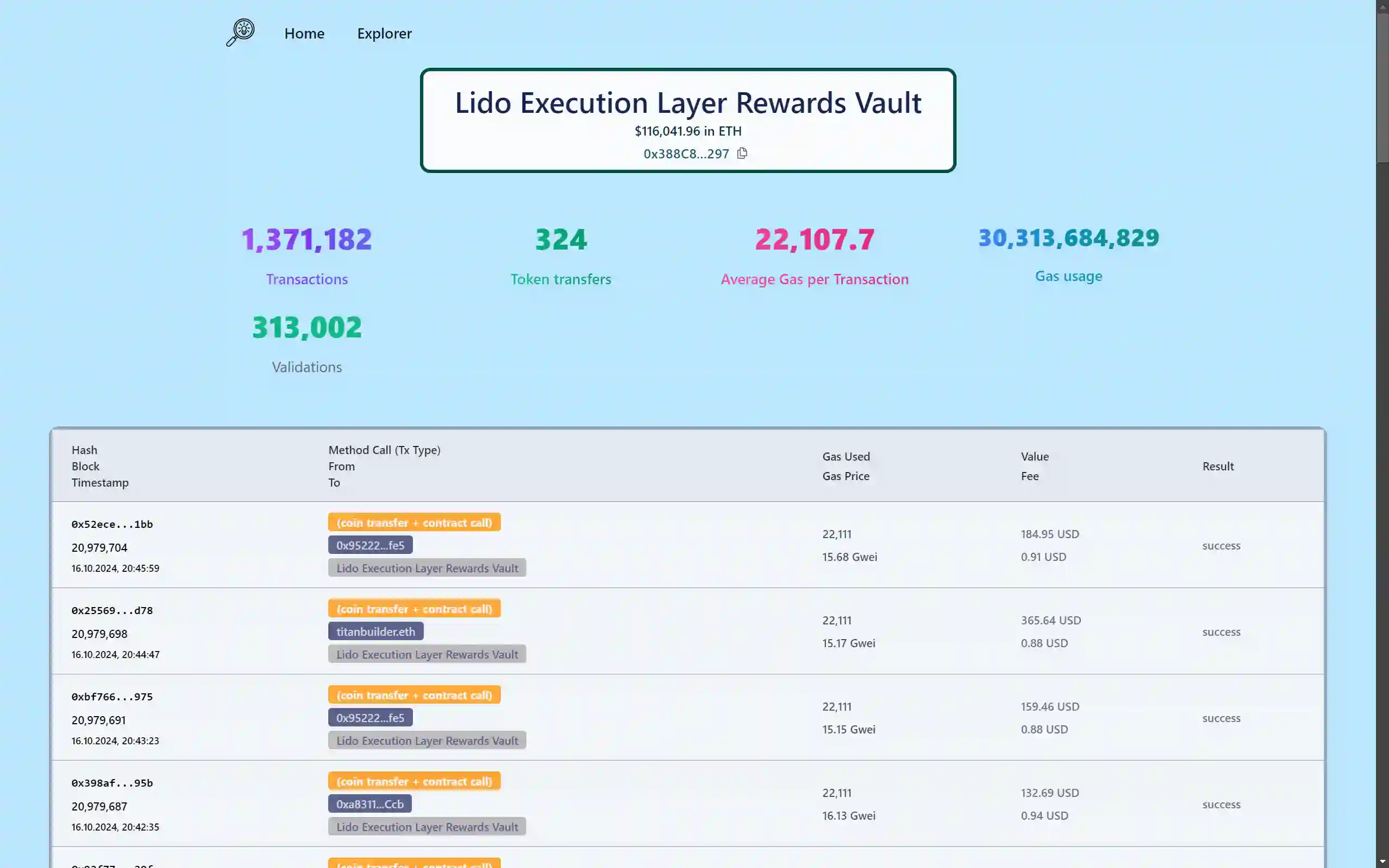The width and height of the screenshot is (1389, 868).
Task: Click the $116,041.96 in ETH balance
Action: coord(687,131)
